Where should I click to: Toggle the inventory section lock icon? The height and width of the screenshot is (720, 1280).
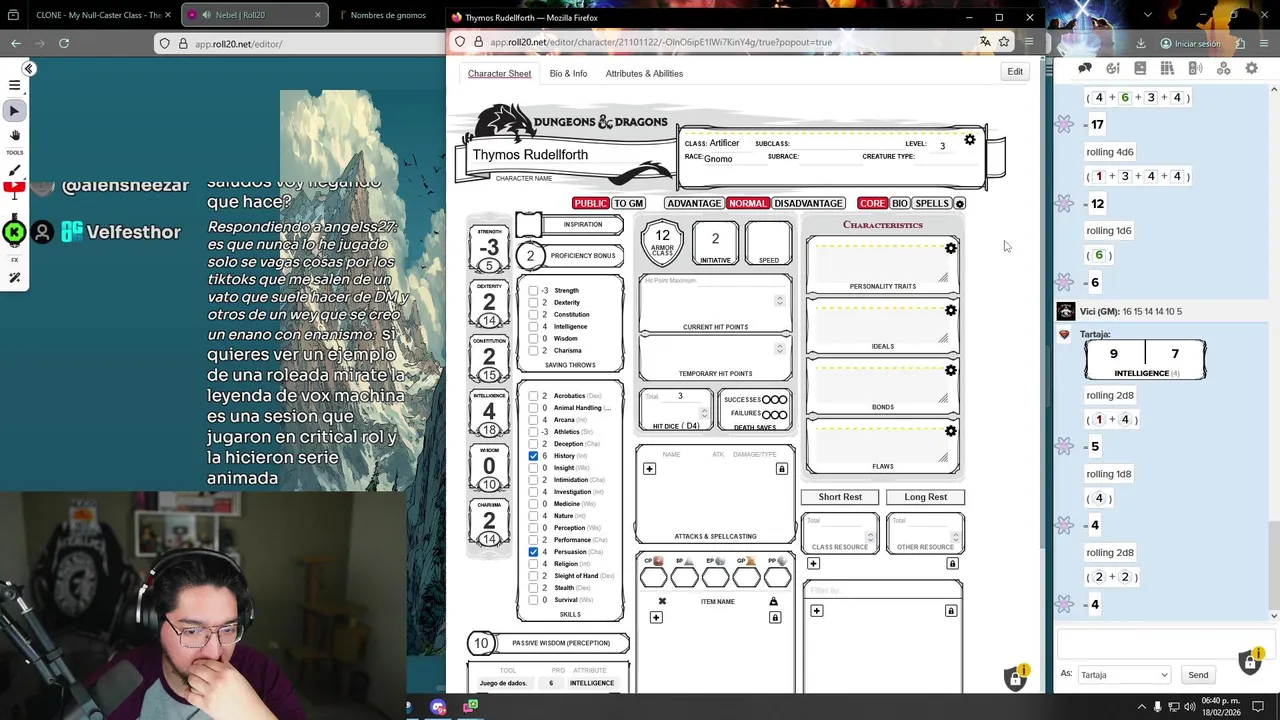point(774,618)
